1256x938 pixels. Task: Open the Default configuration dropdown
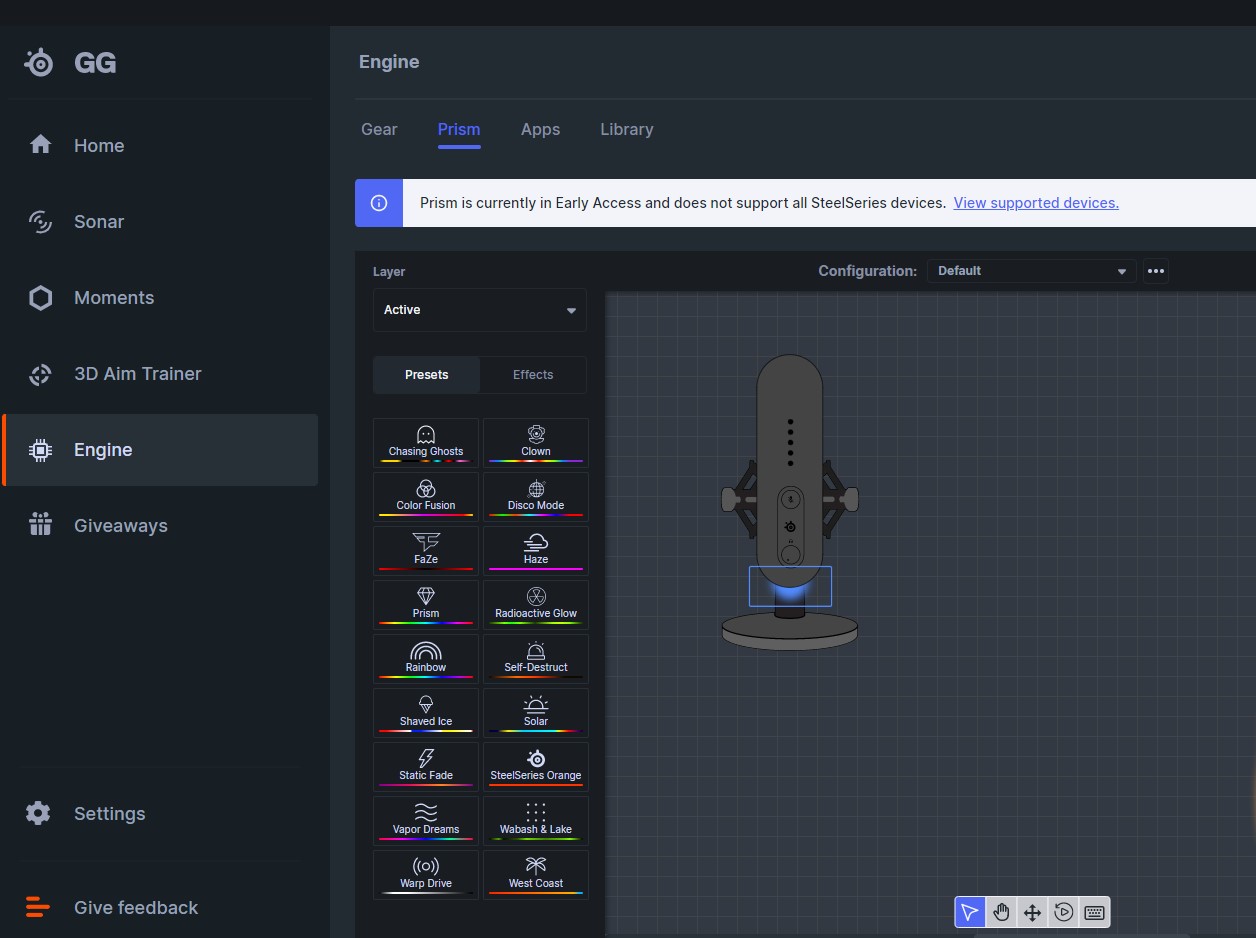point(1031,271)
